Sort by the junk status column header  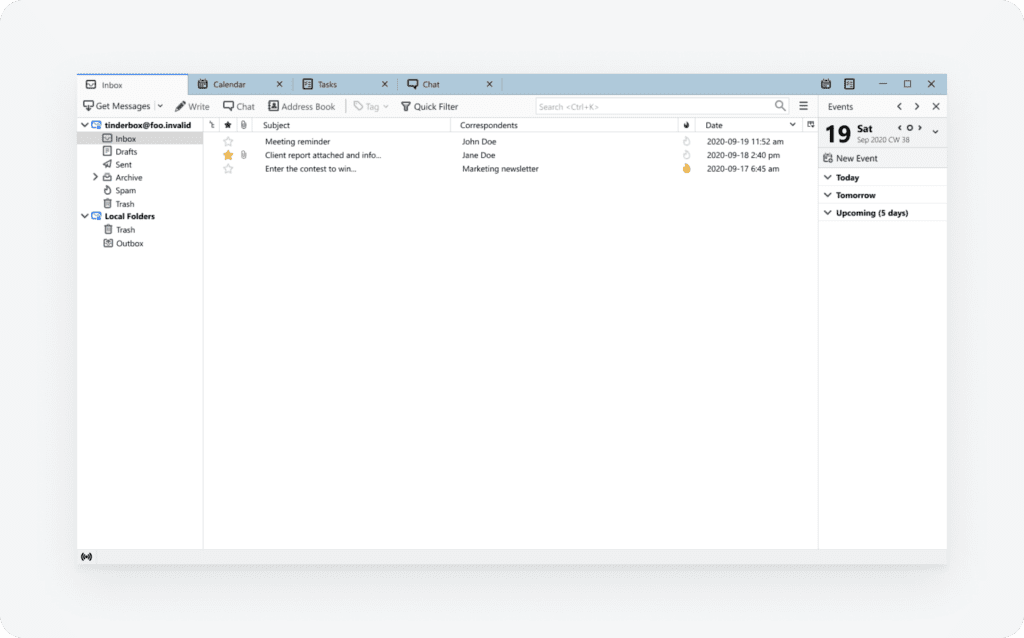tap(686, 125)
